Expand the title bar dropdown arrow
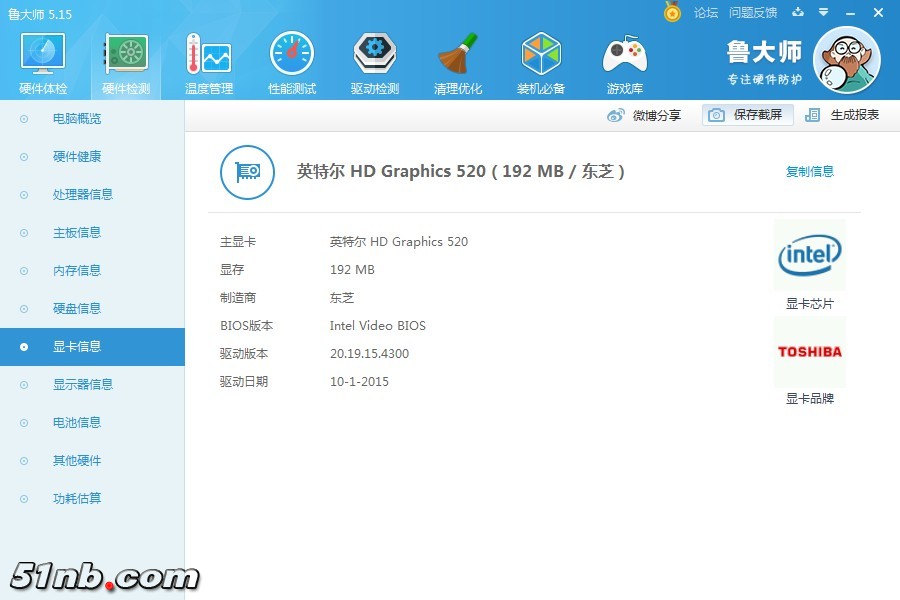The image size is (900, 600). coord(822,13)
